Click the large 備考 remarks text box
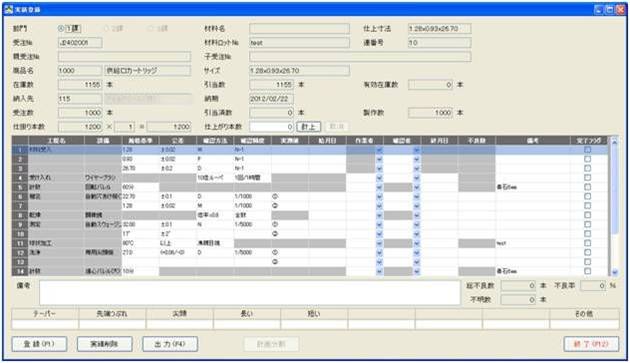Viewport: 630px width, 363px height. 250,293
